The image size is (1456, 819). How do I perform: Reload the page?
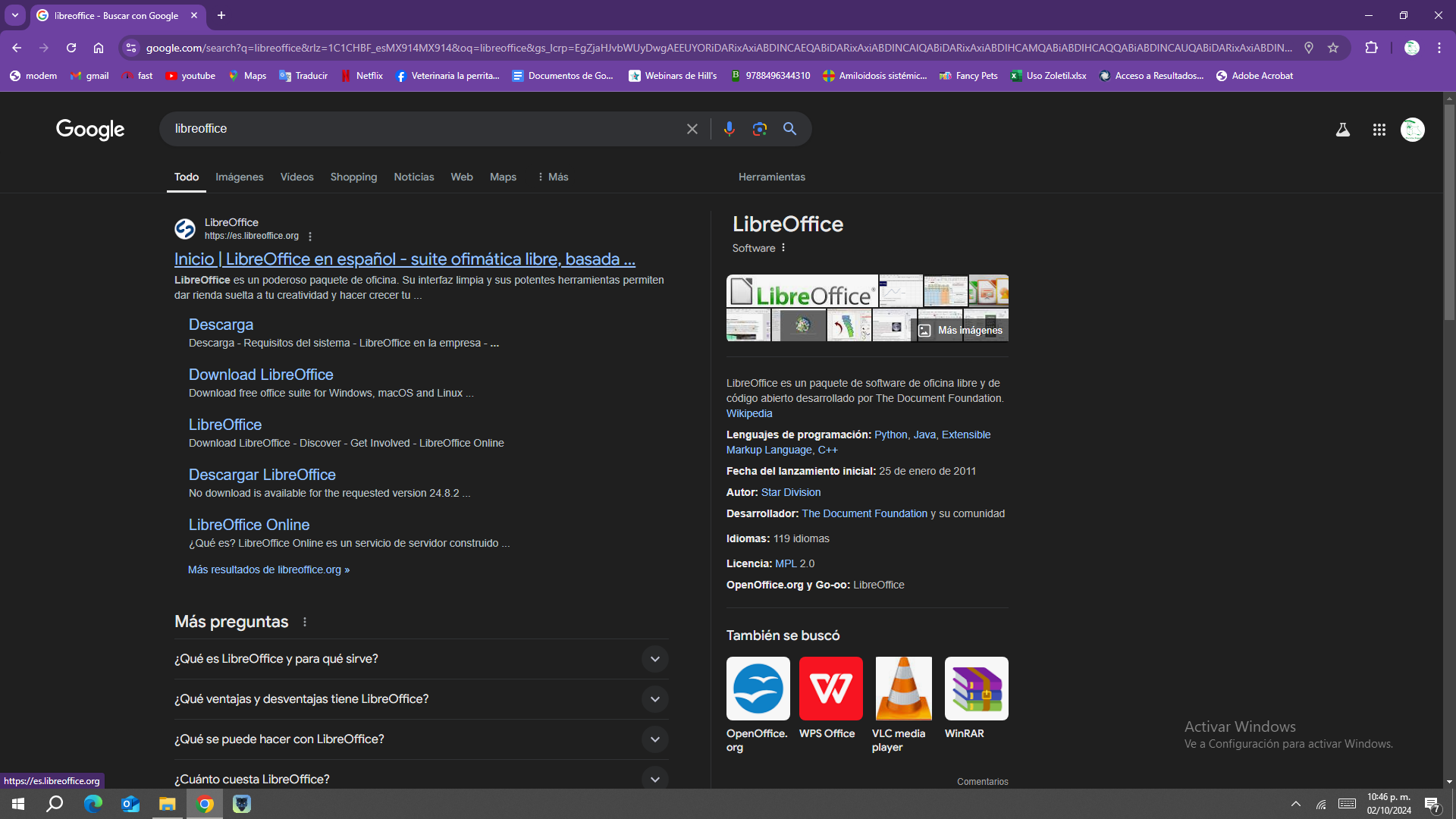pyautogui.click(x=71, y=48)
